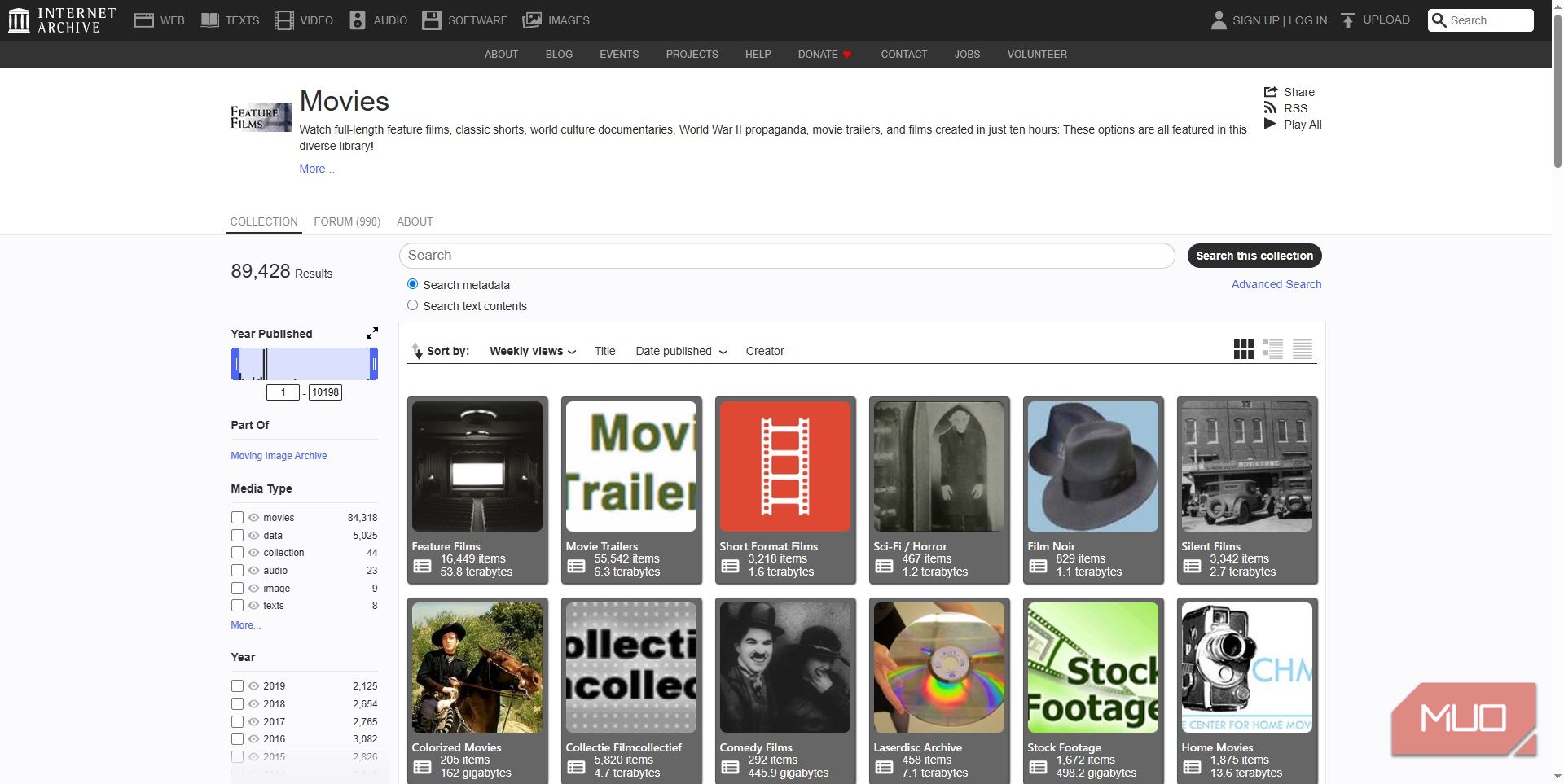Click the RSS feed icon
This screenshot has height=784, width=1564.
(x=1270, y=107)
